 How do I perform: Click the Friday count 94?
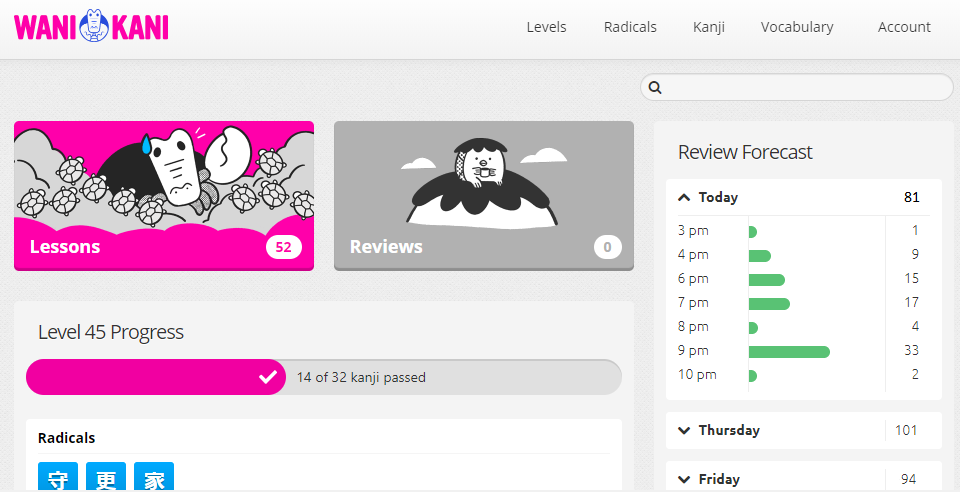909,479
